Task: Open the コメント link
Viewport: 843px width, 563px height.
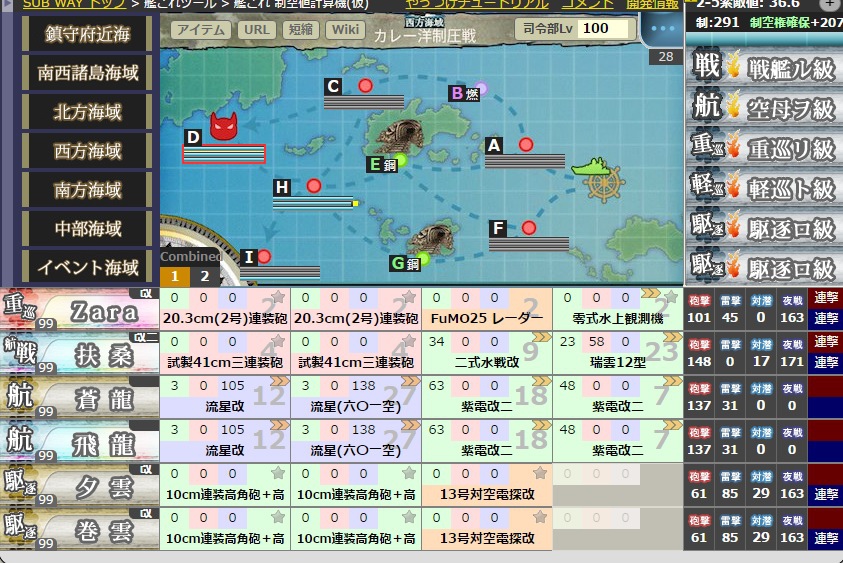Action: (x=587, y=4)
